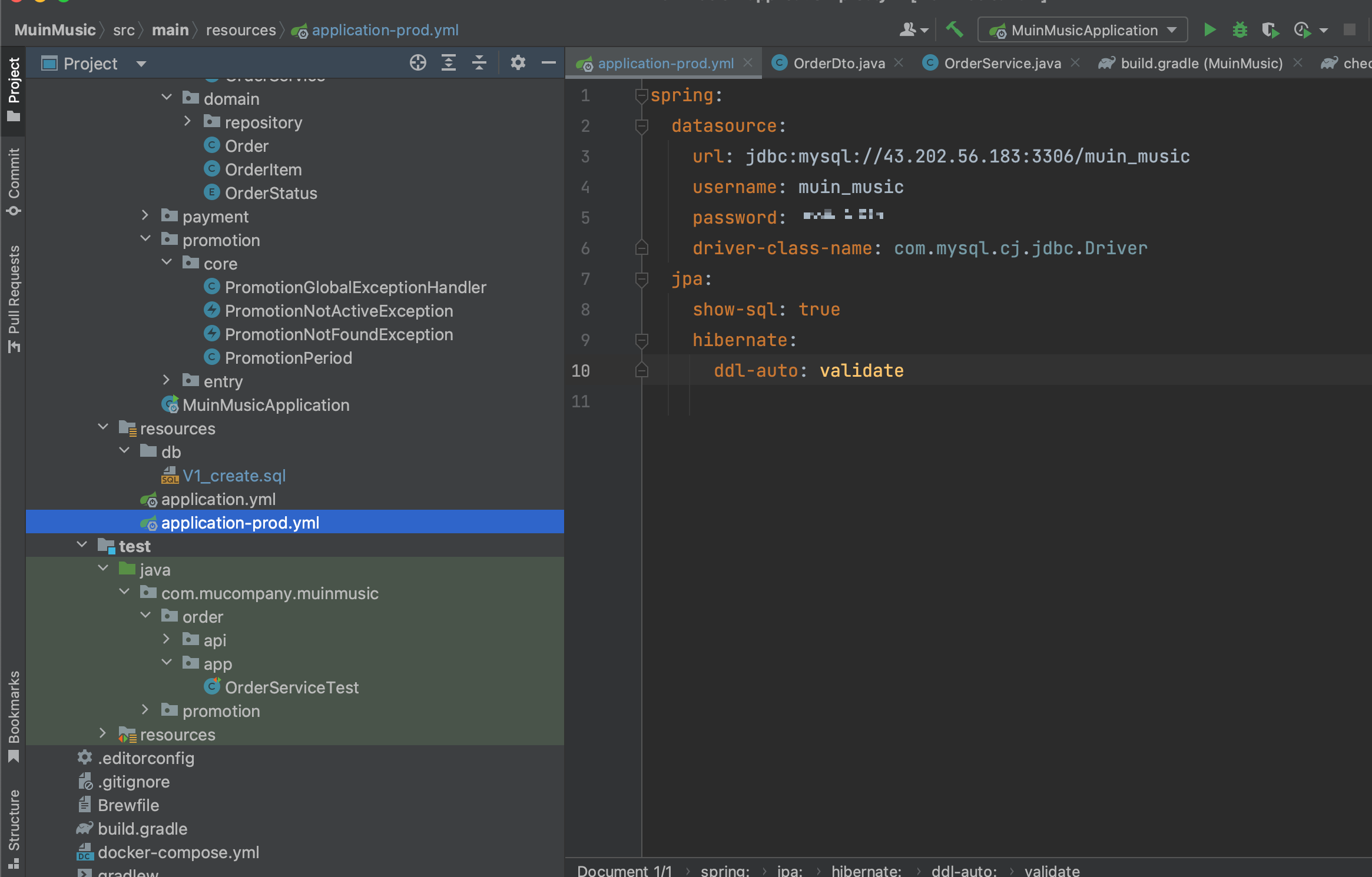Switch to OrderService.java tab
The image size is (1372, 877).
1002,63
